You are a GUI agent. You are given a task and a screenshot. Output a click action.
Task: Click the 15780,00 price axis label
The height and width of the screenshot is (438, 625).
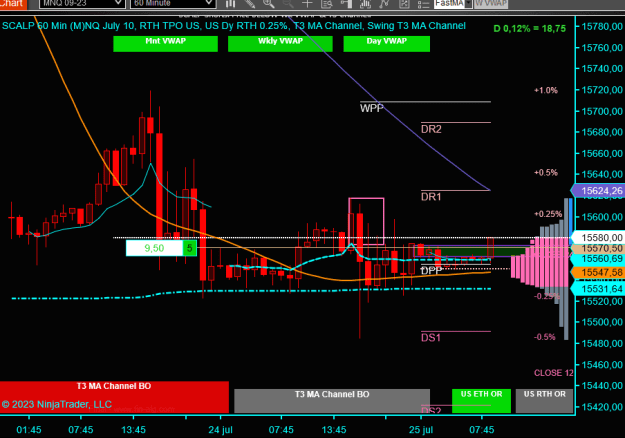602,26
